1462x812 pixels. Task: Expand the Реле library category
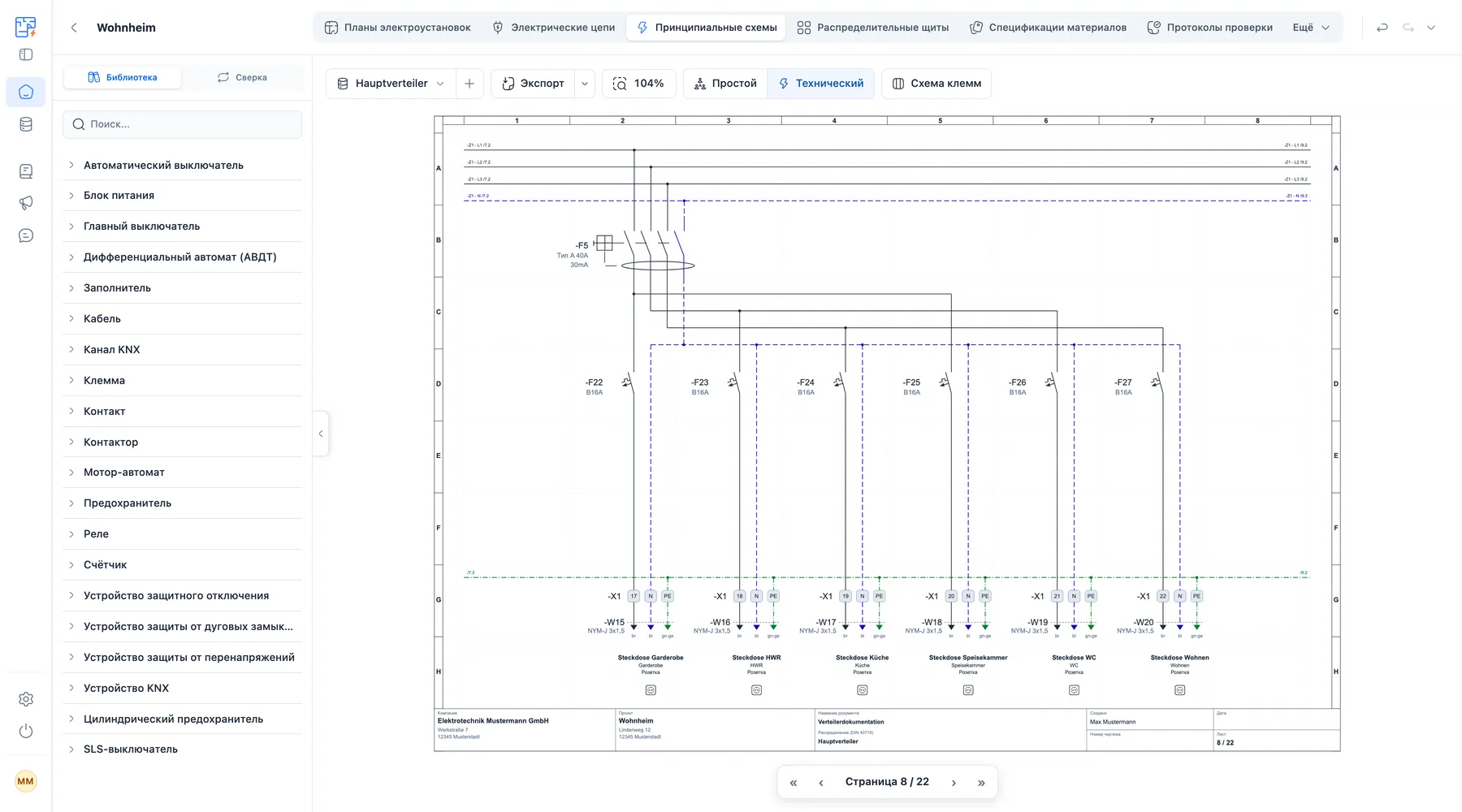182,533
